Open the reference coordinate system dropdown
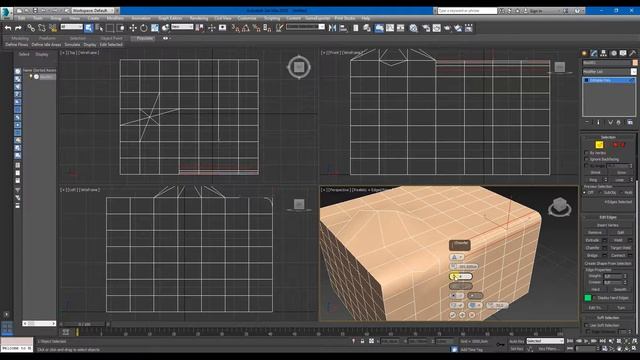Image resolution: width=640 pixels, height=360 pixels. click(x=182, y=27)
